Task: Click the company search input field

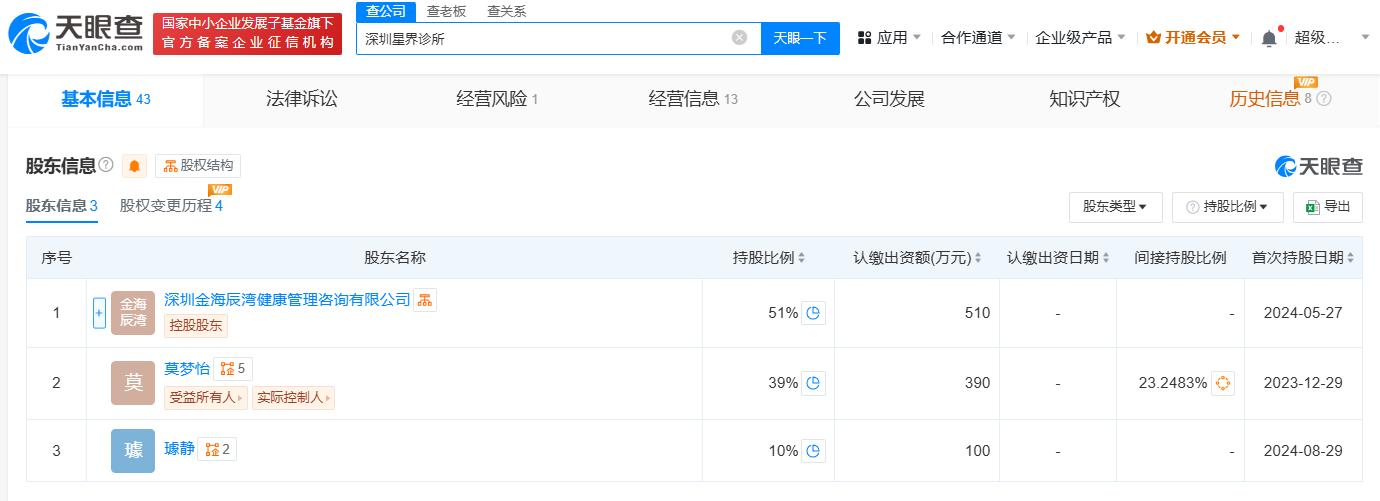Action: [x=545, y=38]
